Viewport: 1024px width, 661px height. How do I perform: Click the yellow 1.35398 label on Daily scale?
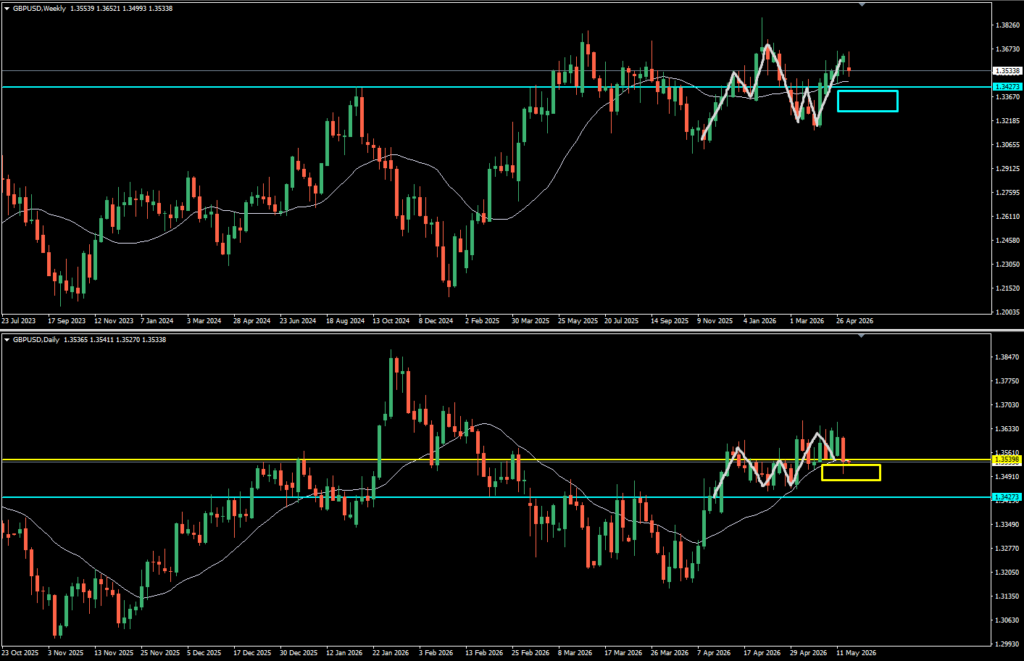pyautogui.click(x=1007, y=460)
